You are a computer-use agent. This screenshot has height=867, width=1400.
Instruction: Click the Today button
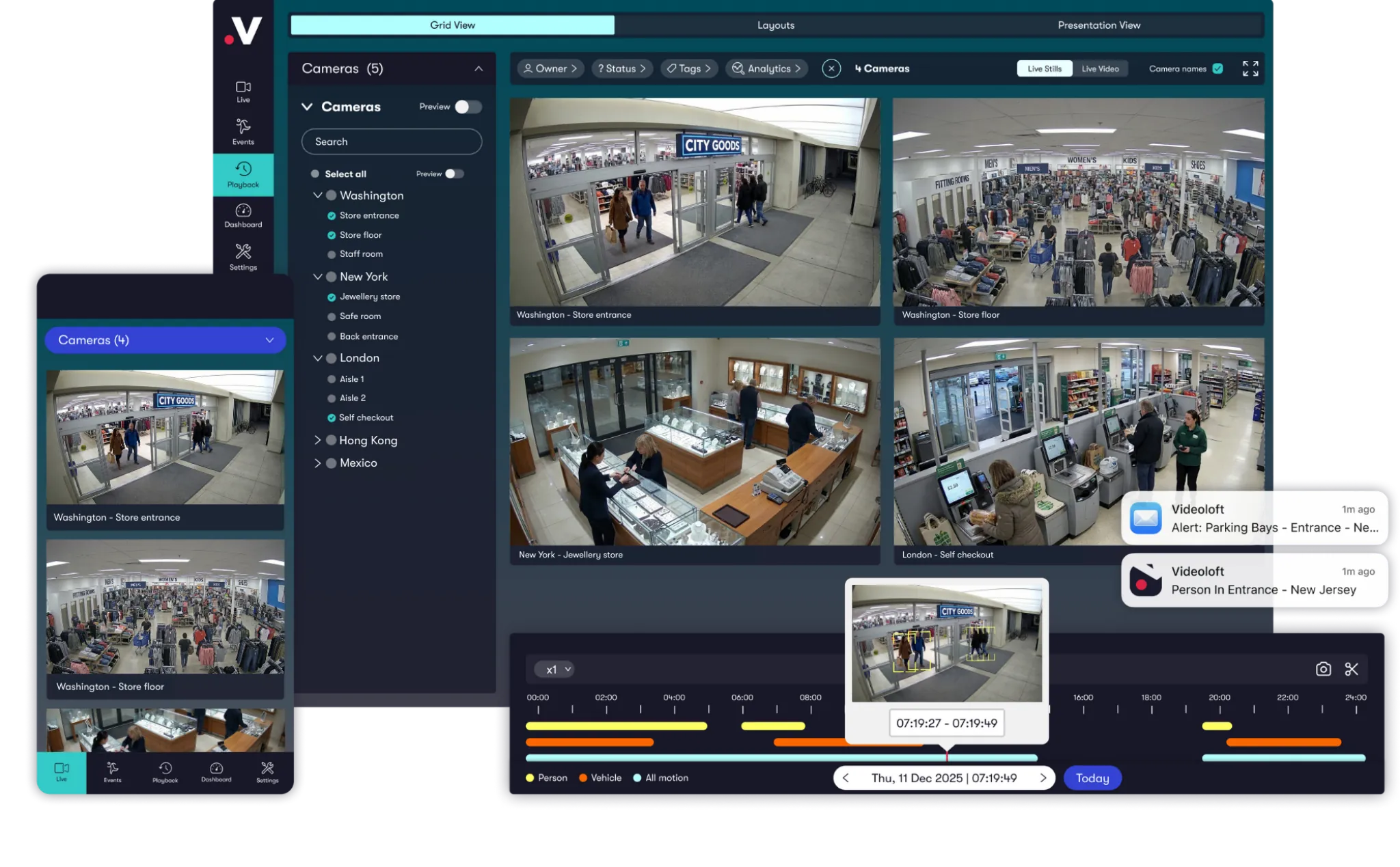(x=1092, y=777)
